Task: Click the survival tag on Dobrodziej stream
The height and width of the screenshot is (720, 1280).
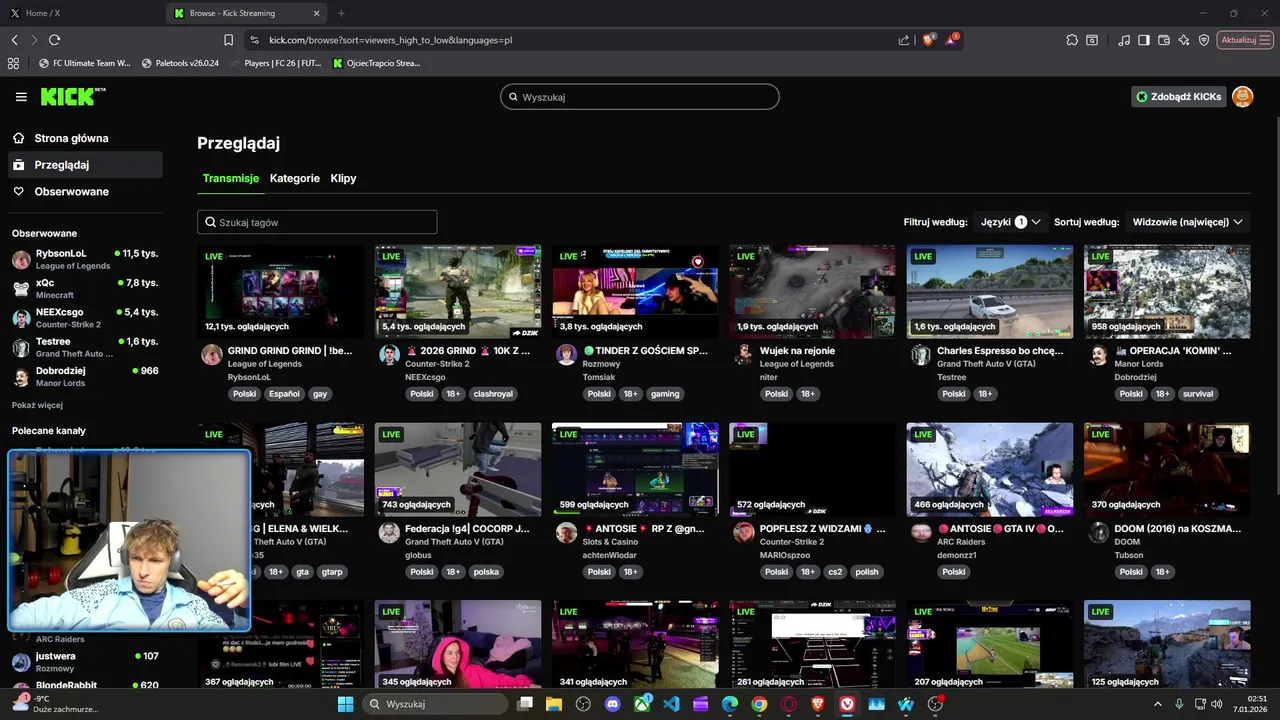Action: (1197, 394)
